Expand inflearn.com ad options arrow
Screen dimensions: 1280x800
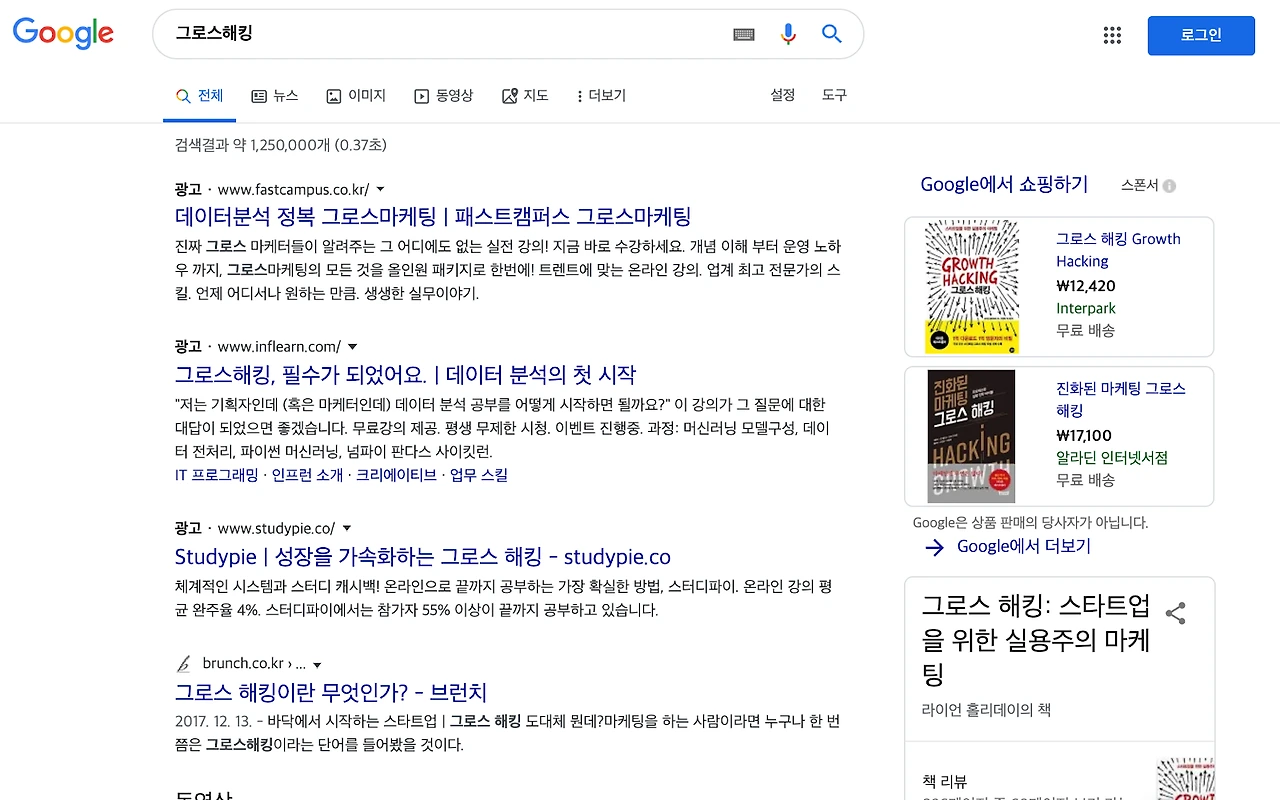click(x=352, y=347)
